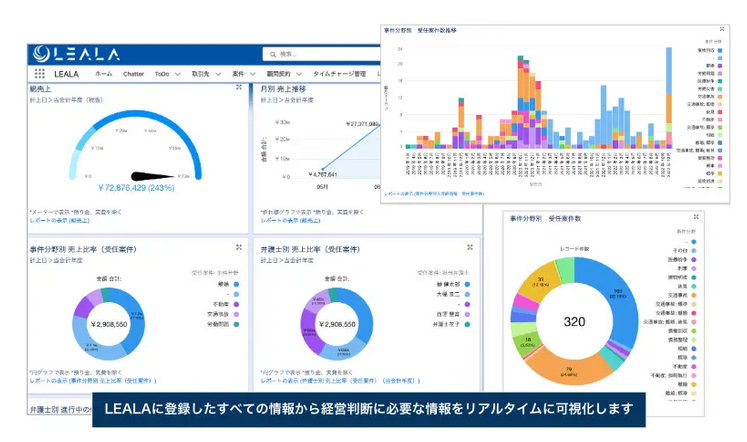Click the 労働問題 teal legend dot in 事件分野別 売上比率
This screenshot has height=442, width=747.
(236, 324)
